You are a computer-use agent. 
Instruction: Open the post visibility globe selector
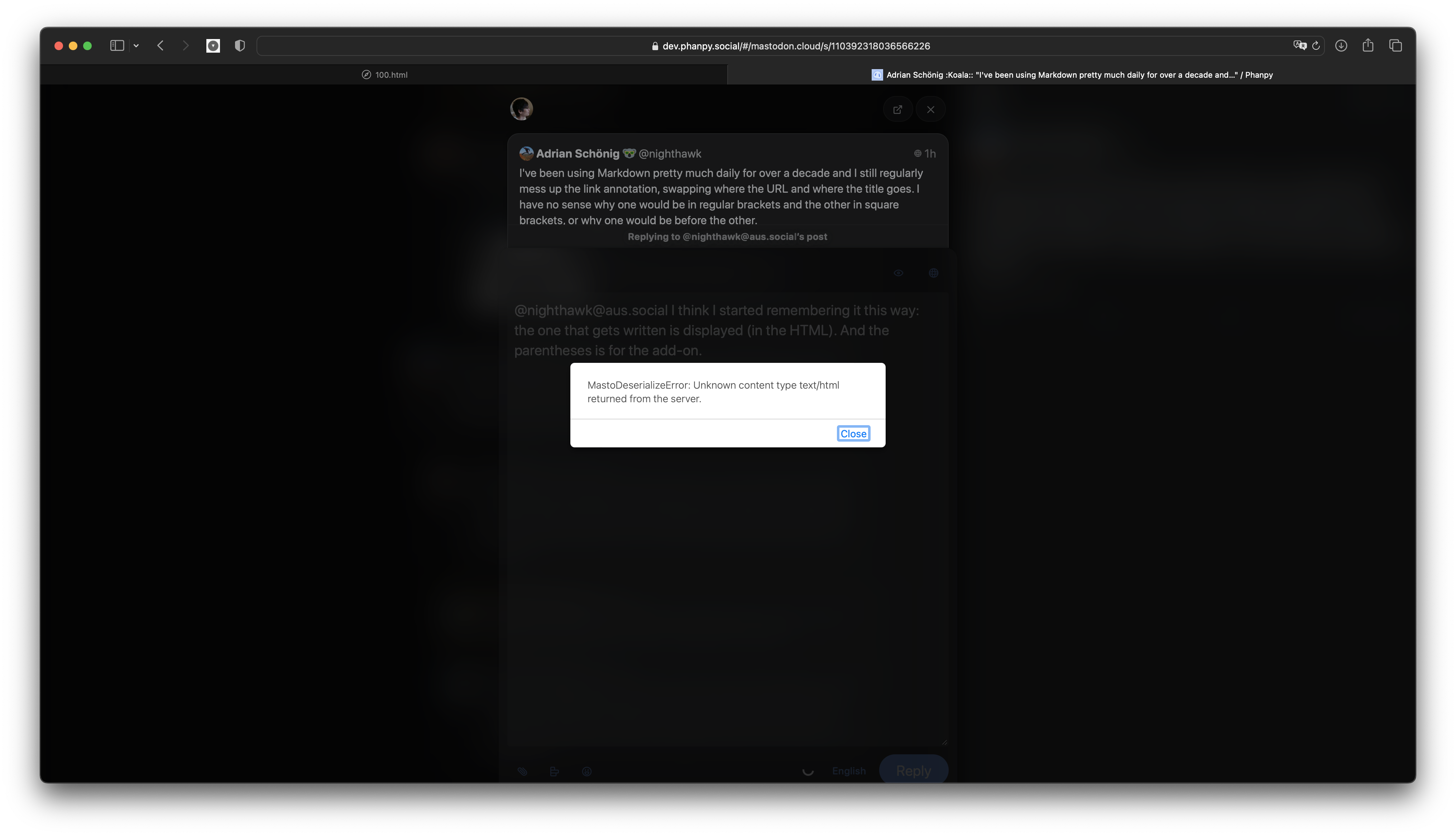(x=934, y=273)
